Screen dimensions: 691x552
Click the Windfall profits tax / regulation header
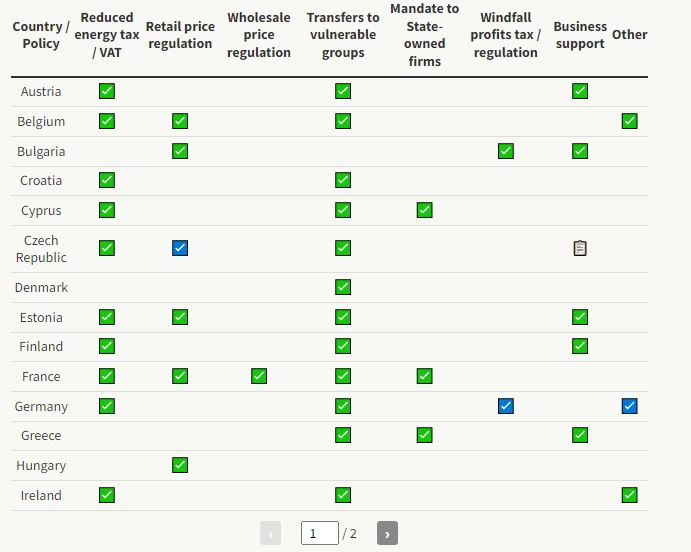point(506,35)
